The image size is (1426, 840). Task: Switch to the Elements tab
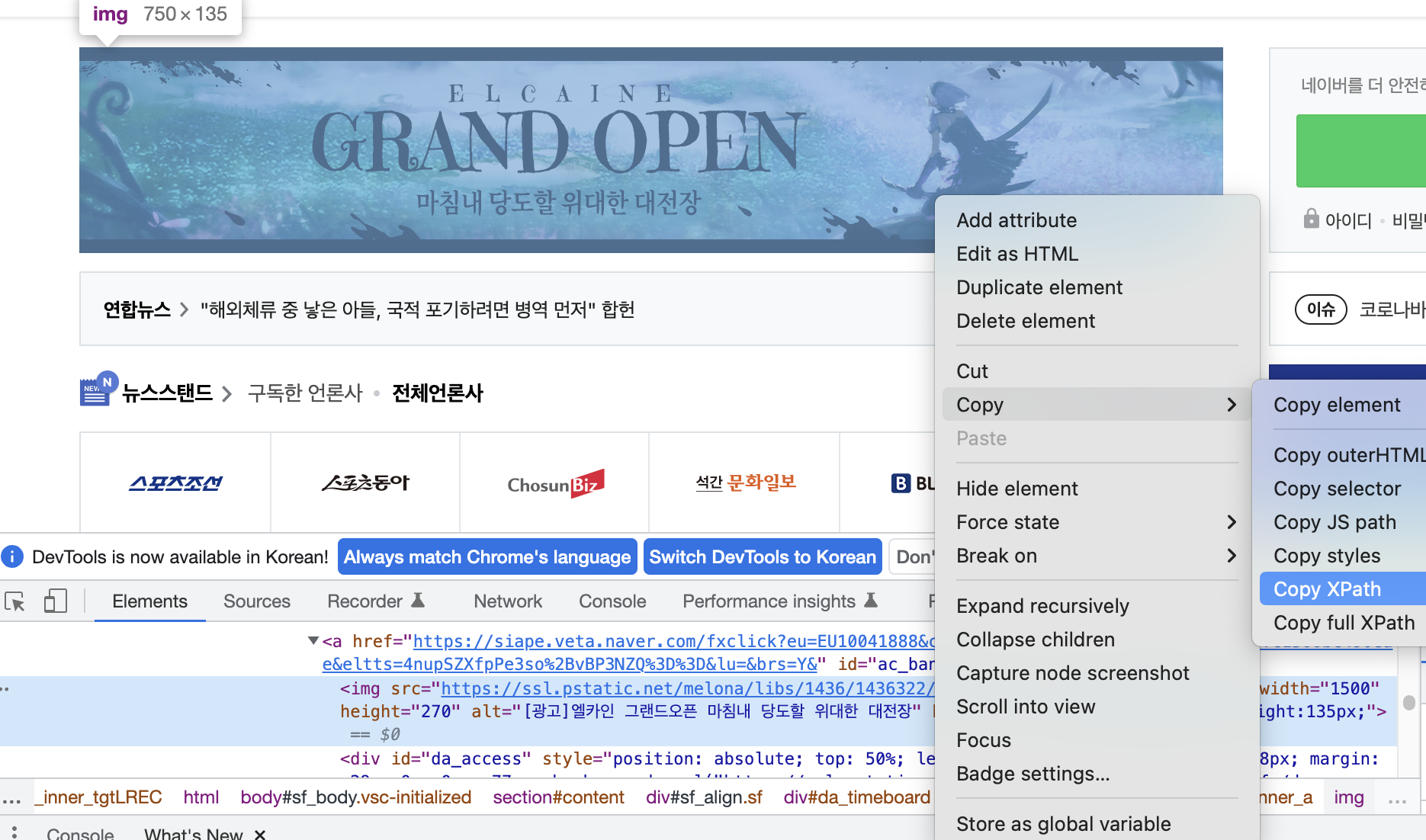tap(149, 601)
